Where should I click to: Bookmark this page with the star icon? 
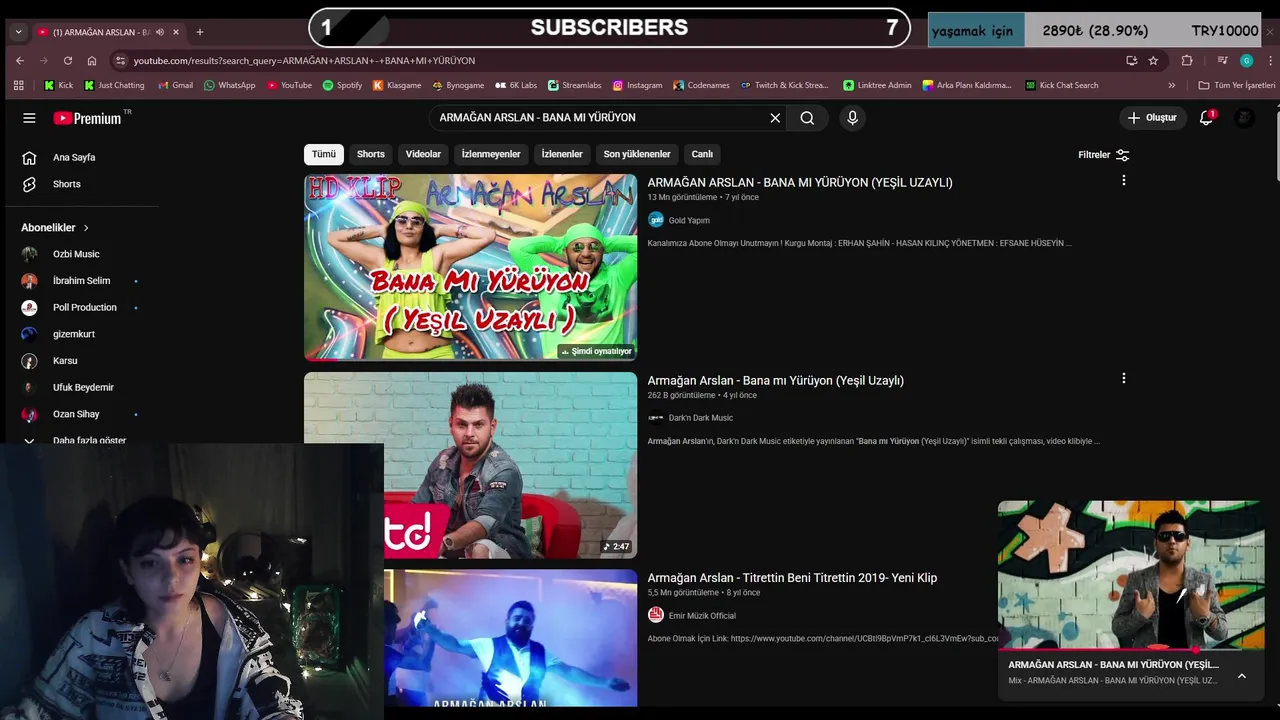[1153, 60]
